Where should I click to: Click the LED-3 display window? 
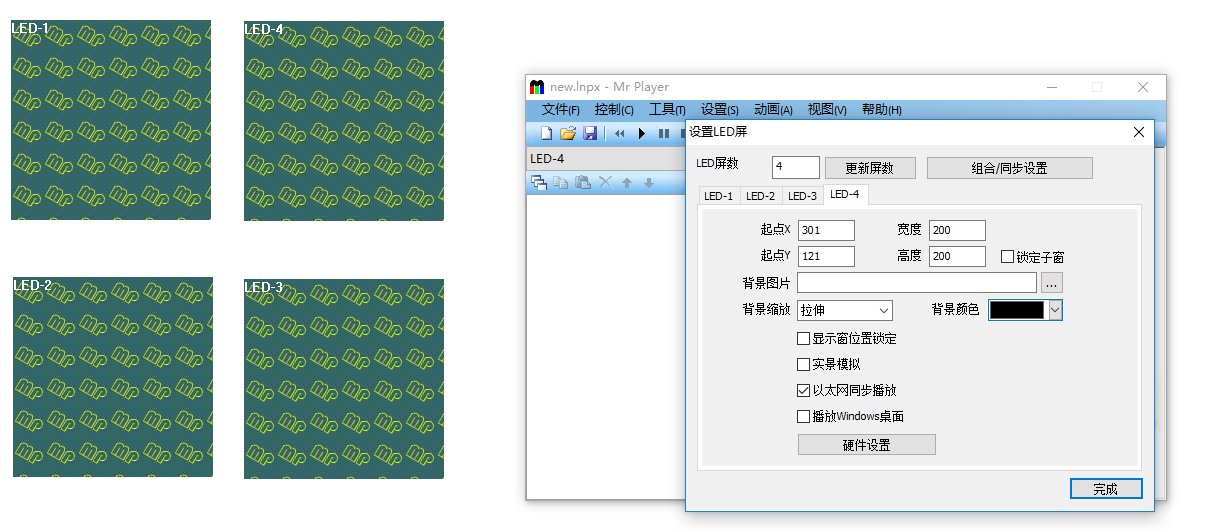(x=344, y=378)
